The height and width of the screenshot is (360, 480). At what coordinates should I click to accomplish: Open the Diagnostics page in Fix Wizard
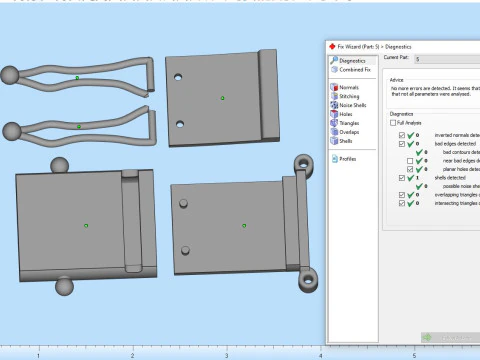(x=352, y=61)
